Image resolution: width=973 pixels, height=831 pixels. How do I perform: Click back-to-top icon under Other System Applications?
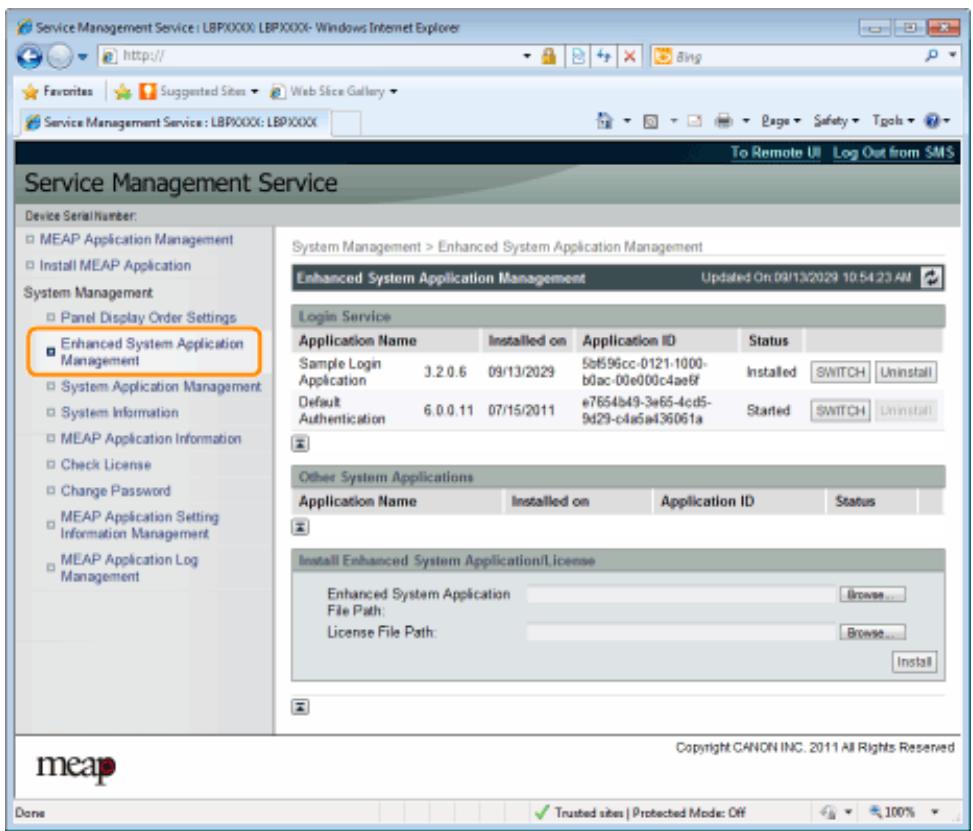(300, 528)
